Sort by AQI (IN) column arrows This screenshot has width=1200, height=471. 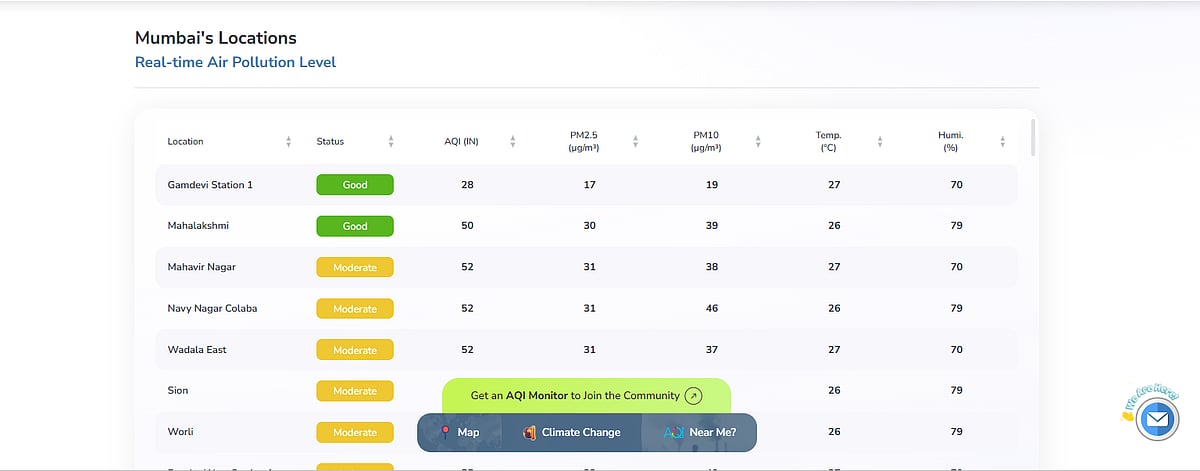pyautogui.click(x=512, y=142)
